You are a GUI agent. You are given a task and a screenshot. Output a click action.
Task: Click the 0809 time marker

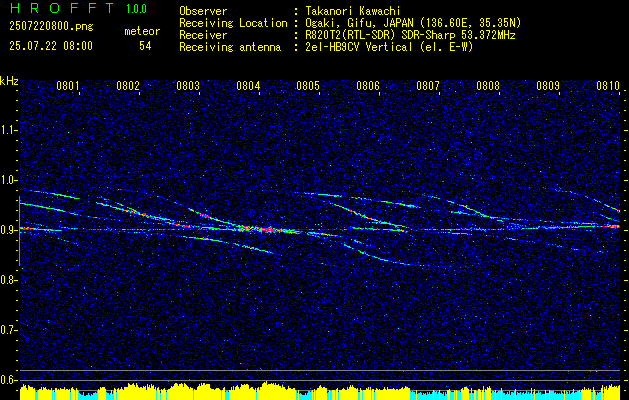548,86
